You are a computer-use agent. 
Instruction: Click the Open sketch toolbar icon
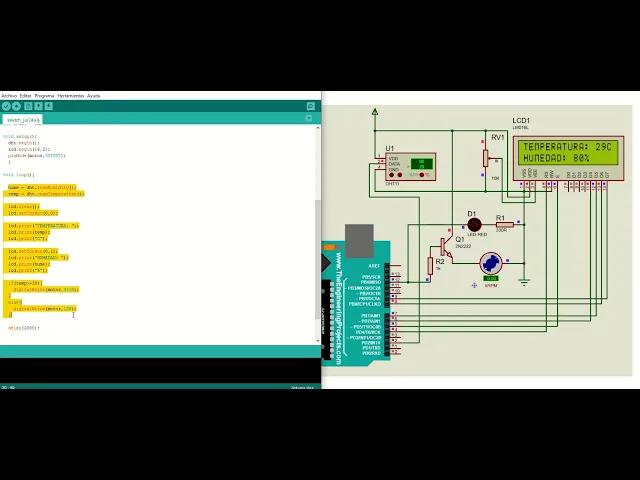(x=38, y=106)
